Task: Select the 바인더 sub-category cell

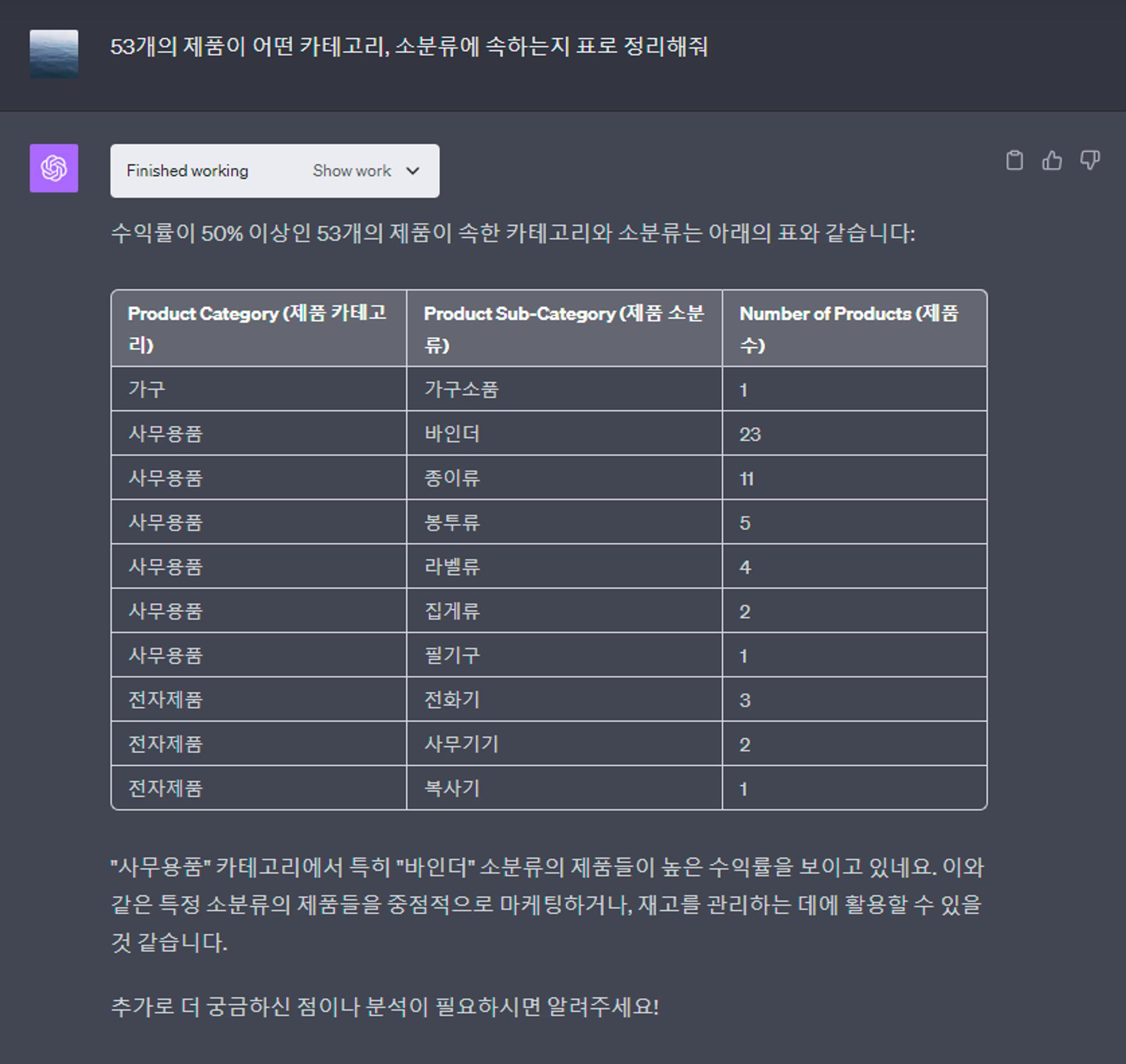Action: 564,433
